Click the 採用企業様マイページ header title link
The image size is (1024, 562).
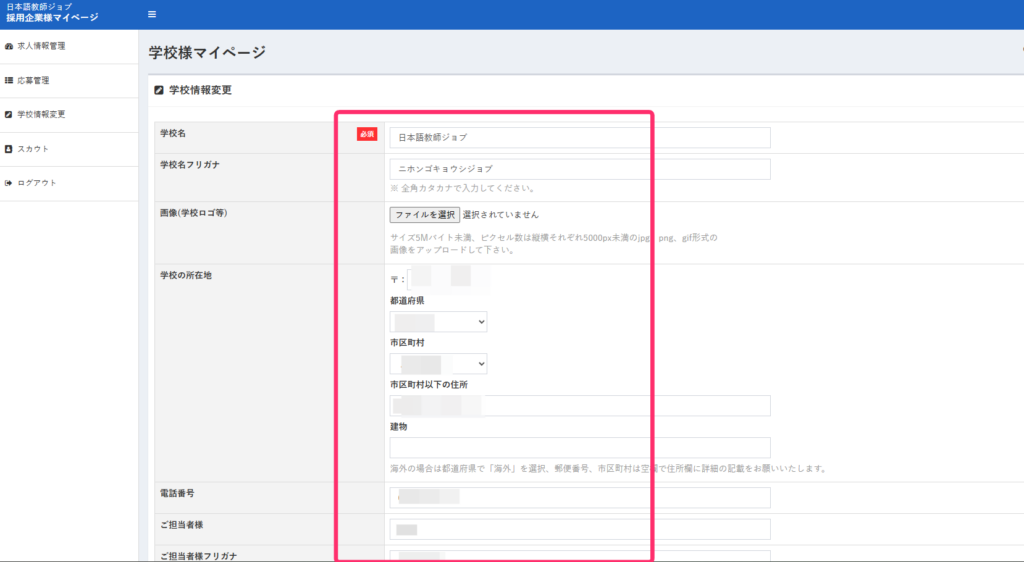[52, 18]
